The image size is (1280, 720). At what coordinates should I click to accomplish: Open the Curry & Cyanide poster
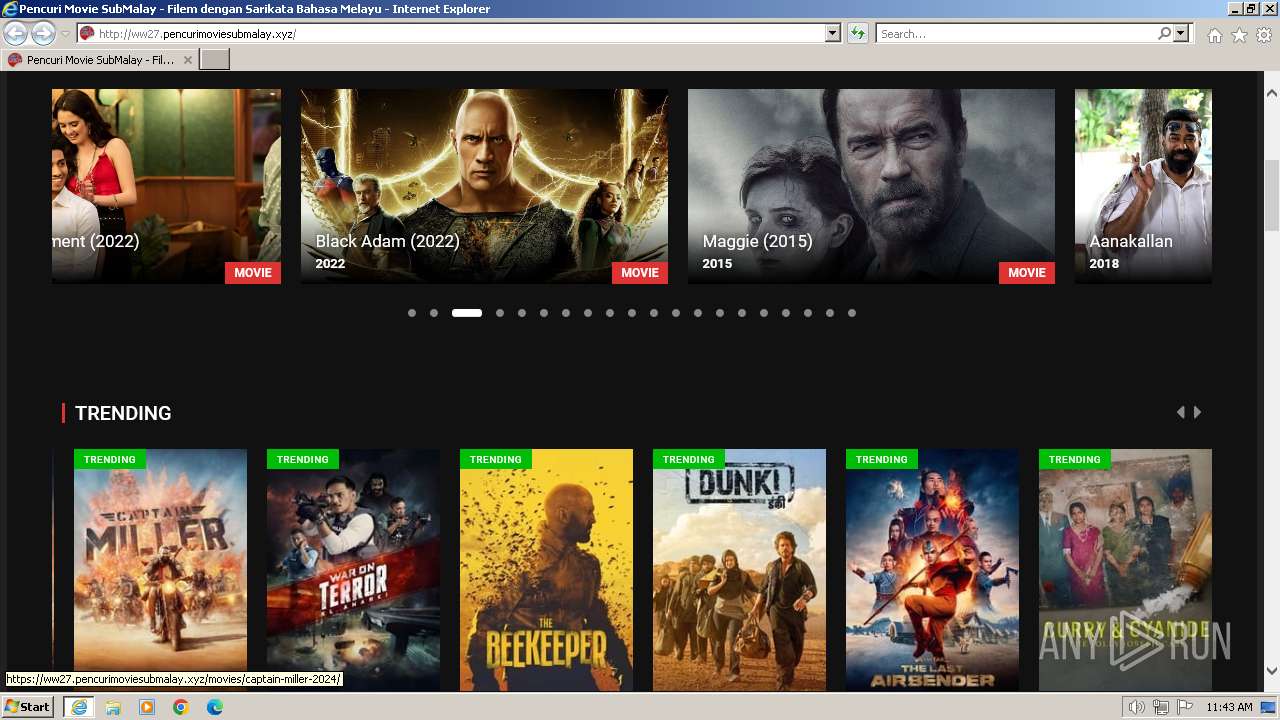click(1125, 570)
